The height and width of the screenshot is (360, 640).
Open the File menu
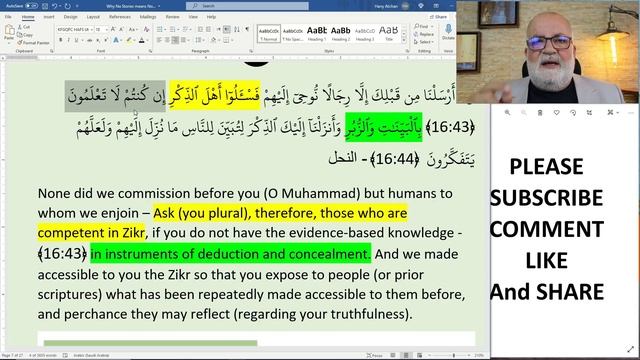[8, 17]
